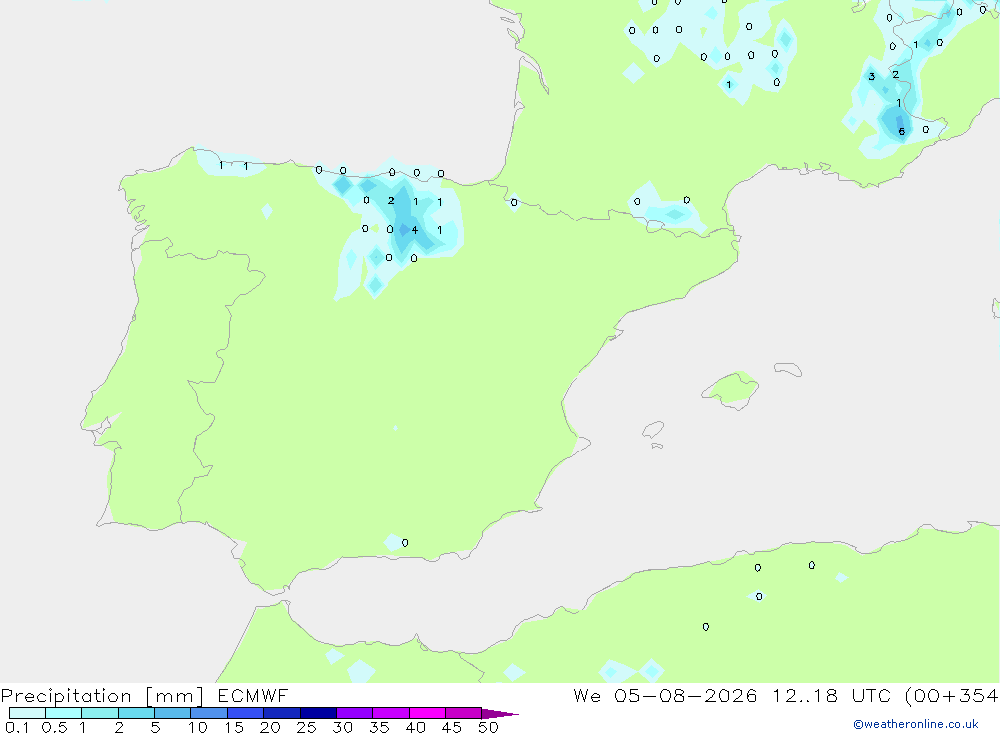
Task: Click the "3" precipitation value in France
Action: pyautogui.click(x=872, y=77)
